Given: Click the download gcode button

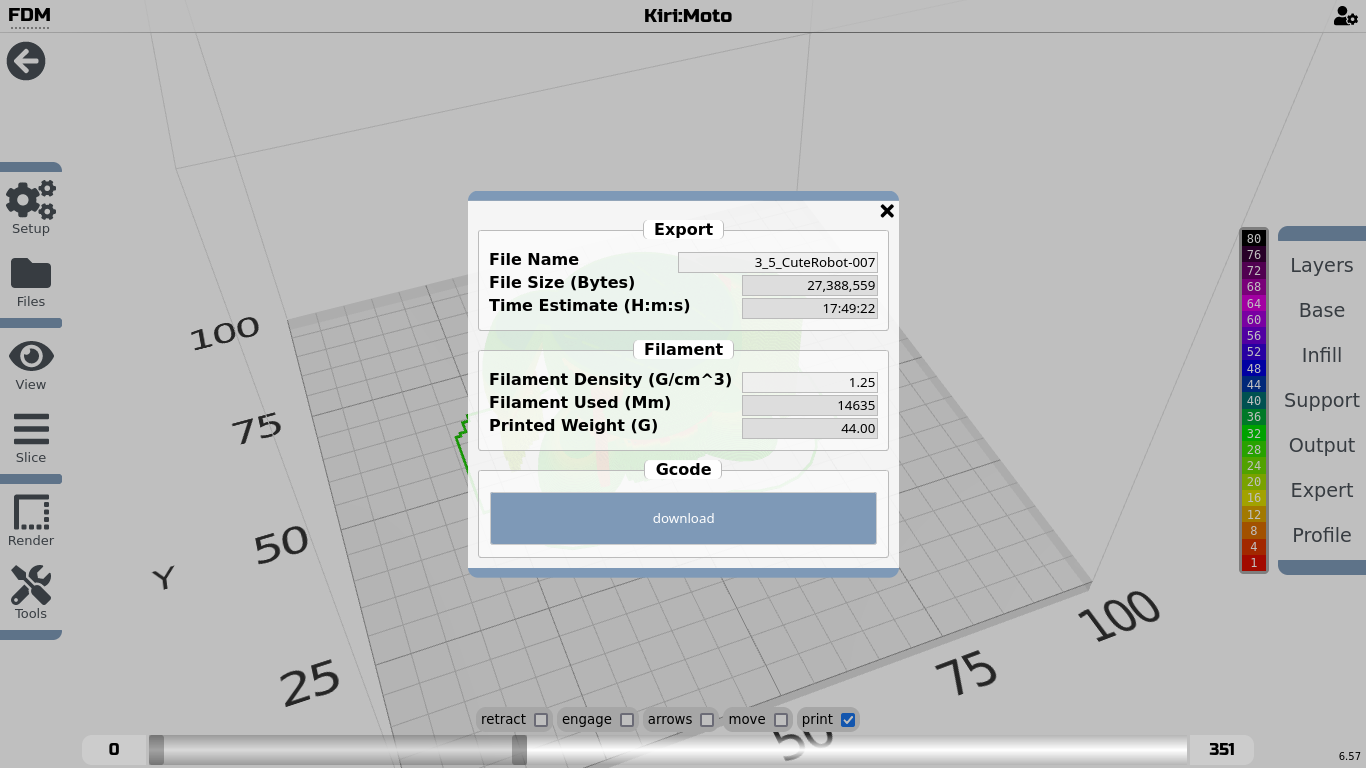Looking at the screenshot, I should [683, 518].
